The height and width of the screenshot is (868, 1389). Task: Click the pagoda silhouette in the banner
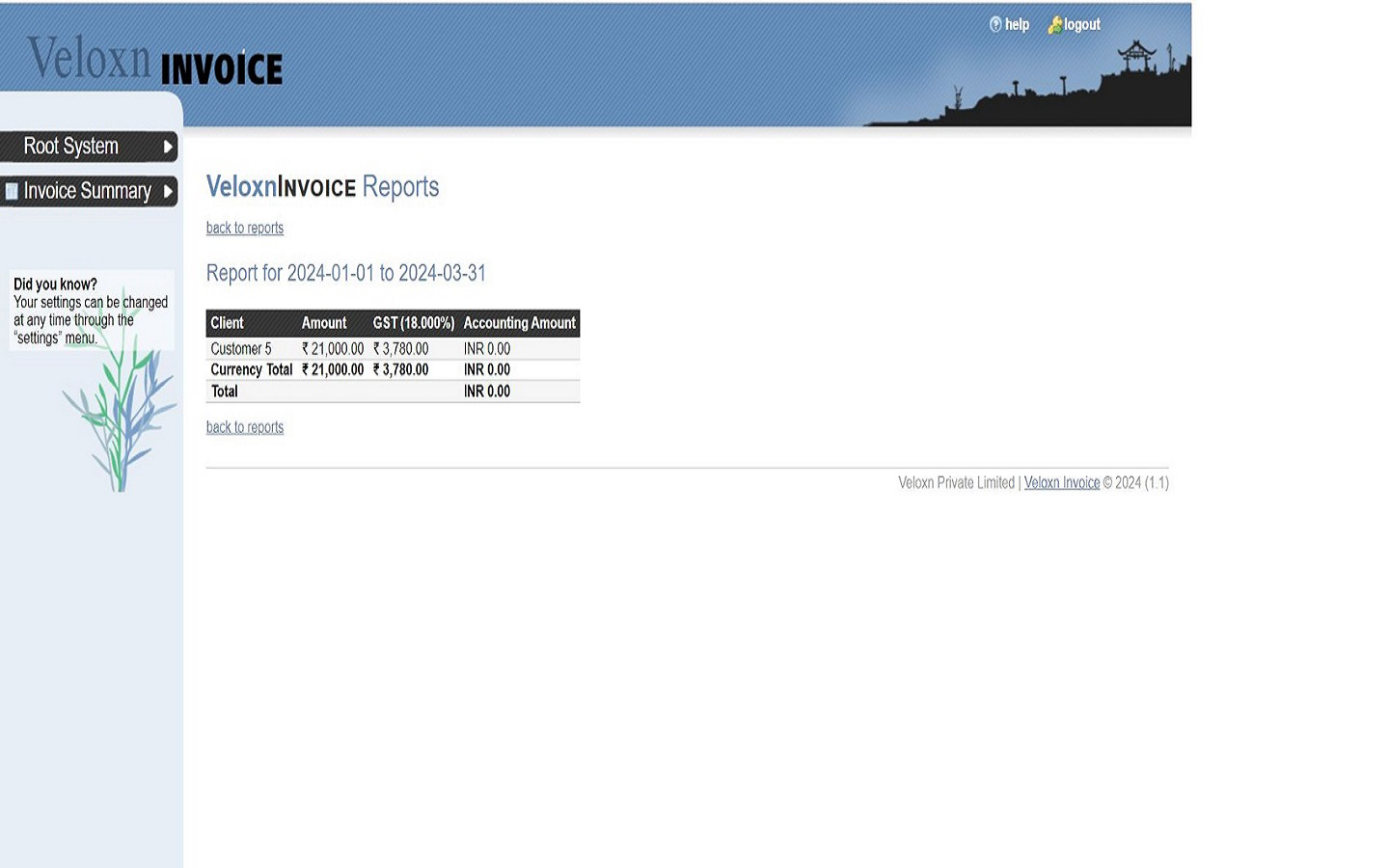1136,58
